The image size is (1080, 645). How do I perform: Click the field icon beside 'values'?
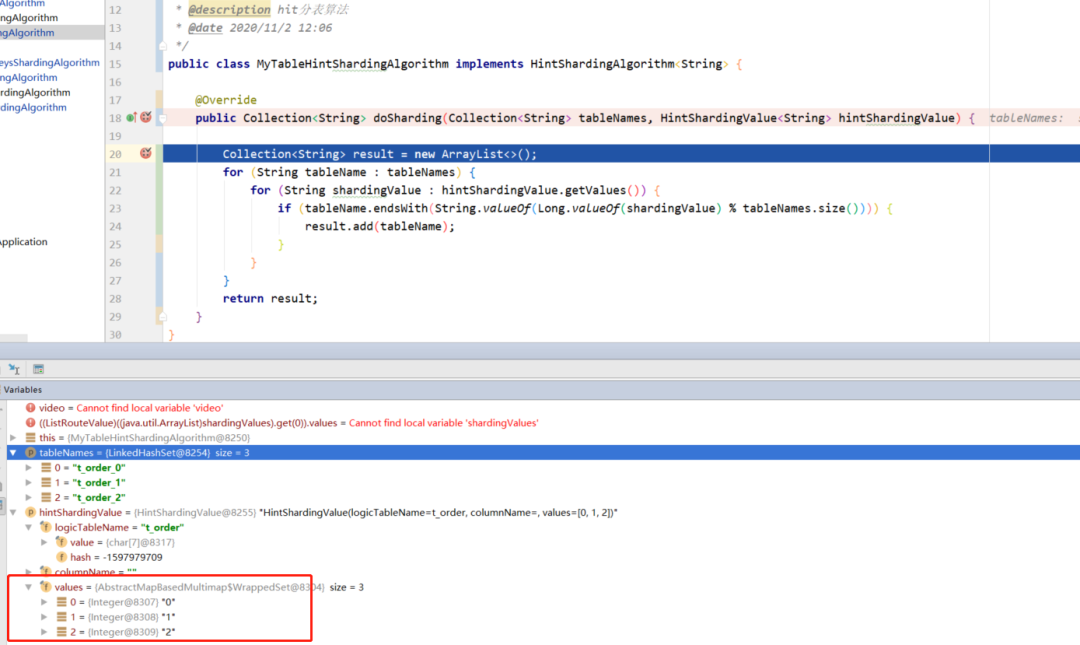tap(45, 587)
